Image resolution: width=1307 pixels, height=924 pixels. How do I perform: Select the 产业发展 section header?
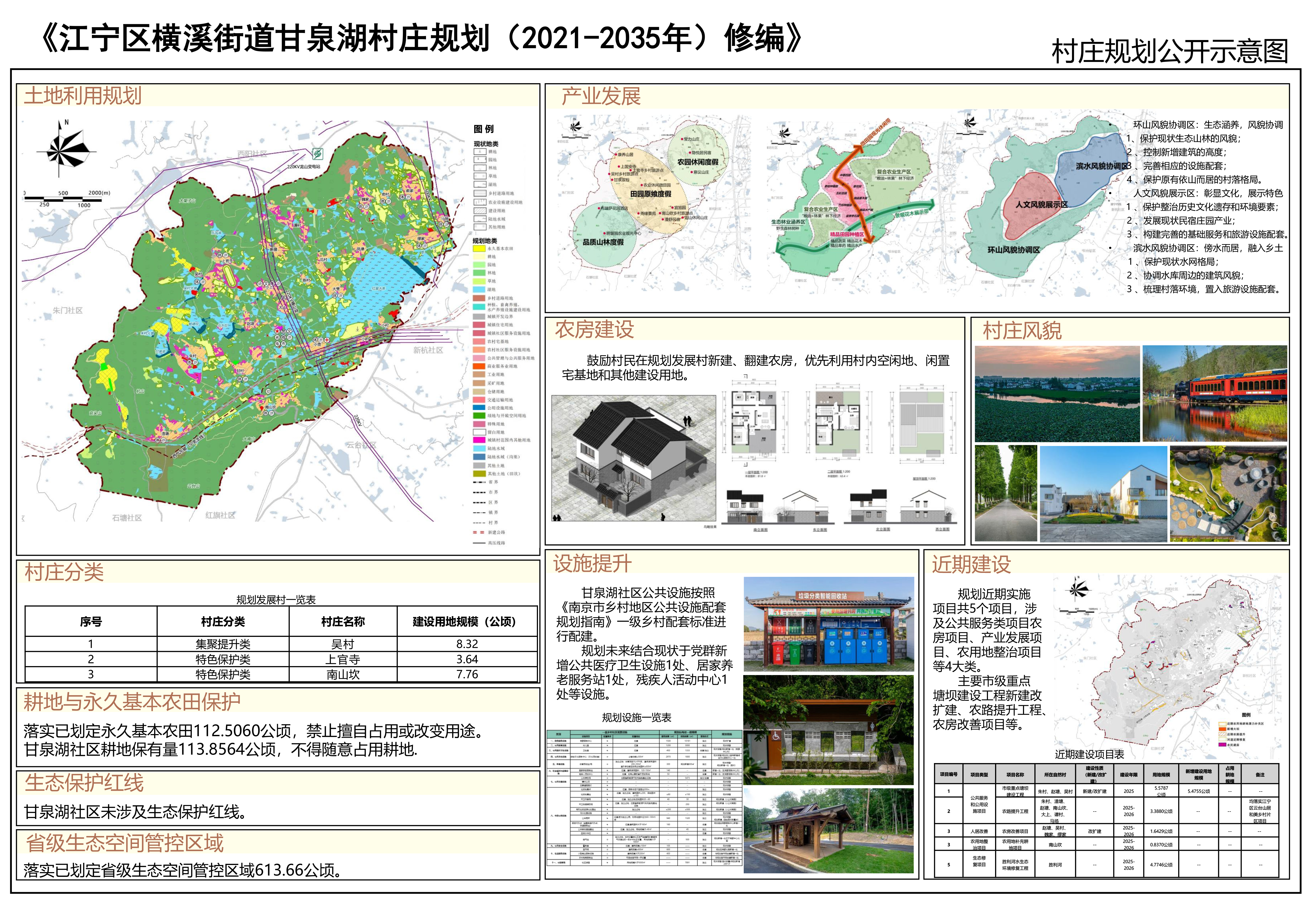pyautogui.click(x=601, y=96)
